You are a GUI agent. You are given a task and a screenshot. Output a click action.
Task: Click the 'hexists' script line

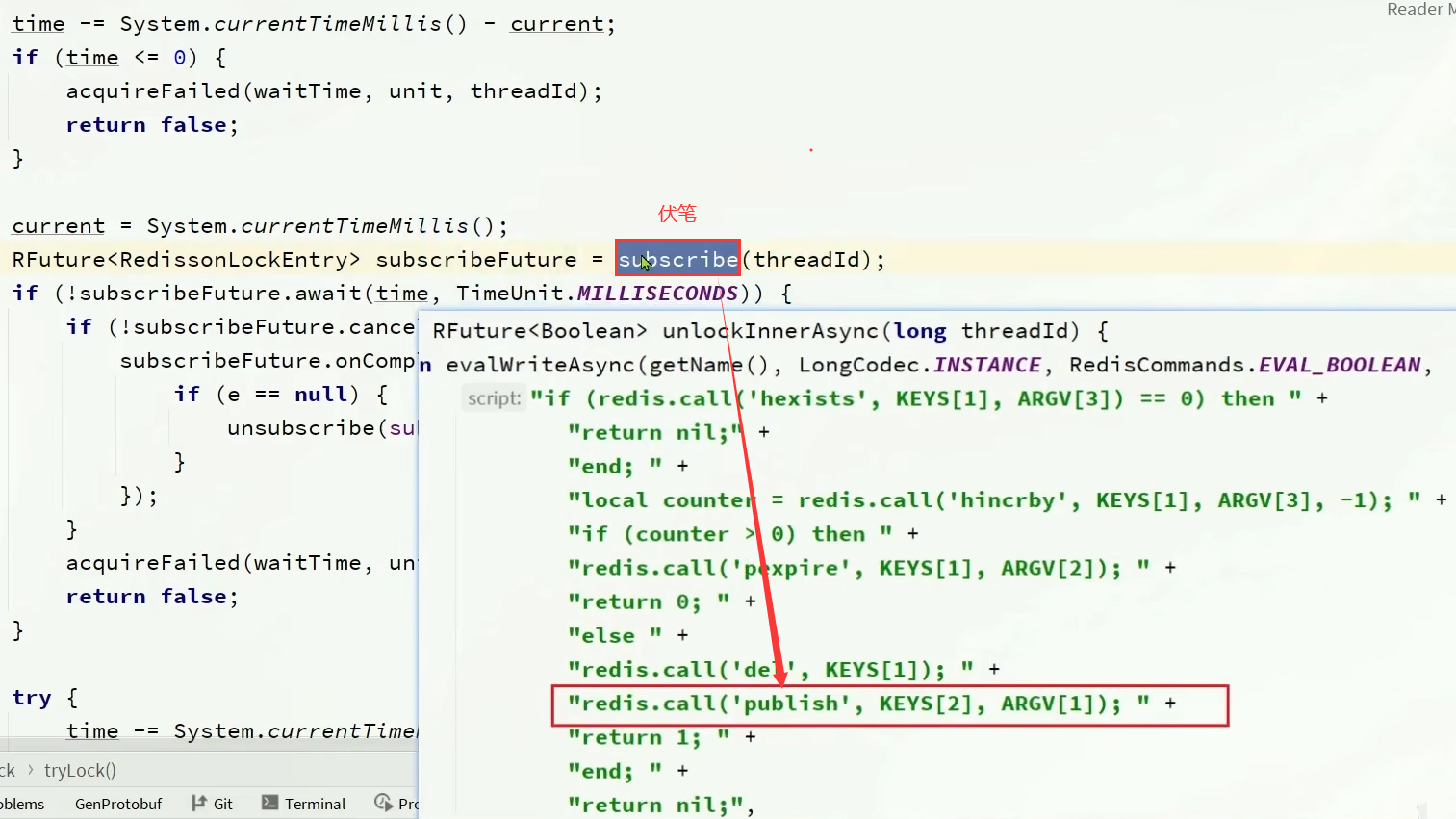tap(929, 398)
